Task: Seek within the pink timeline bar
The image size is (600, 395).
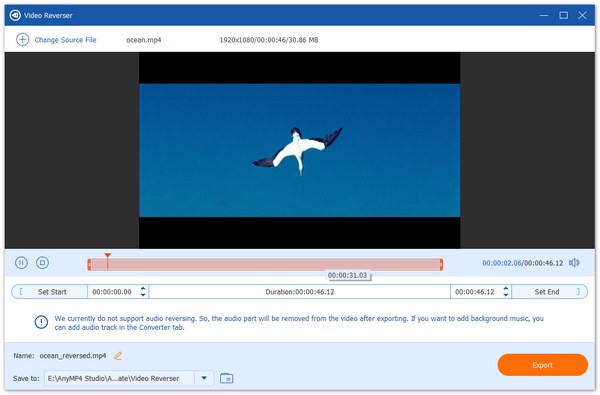Action: [x=265, y=264]
